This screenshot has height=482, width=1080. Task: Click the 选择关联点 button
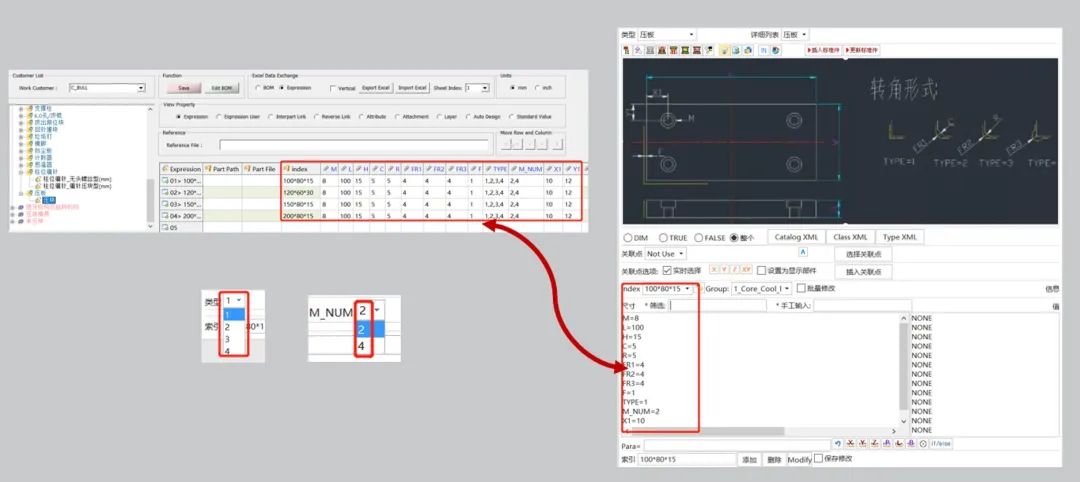[864, 254]
